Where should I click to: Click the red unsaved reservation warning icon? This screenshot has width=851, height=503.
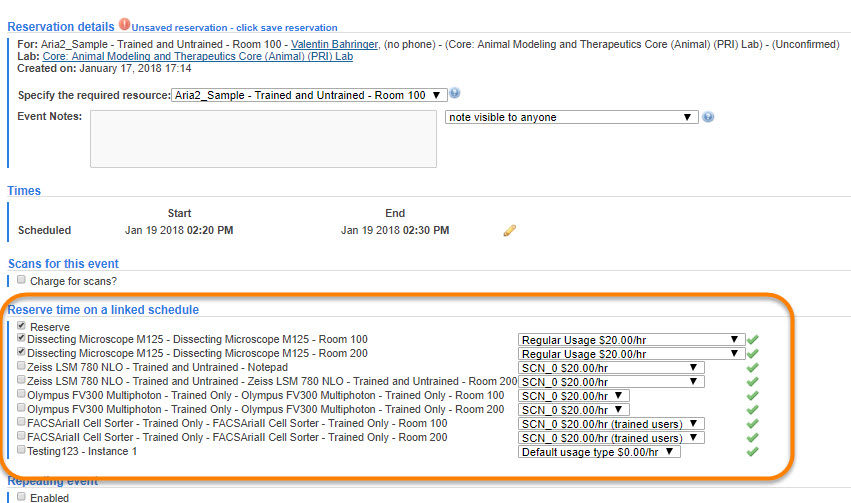coord(124,23)
